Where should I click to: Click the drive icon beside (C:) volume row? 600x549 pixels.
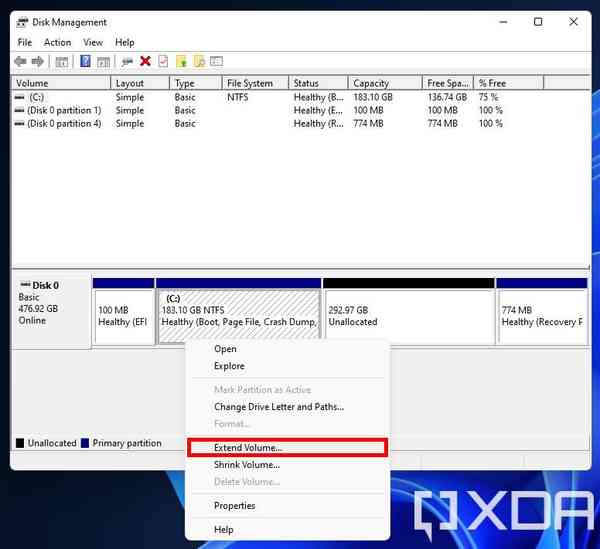point(20,97)
